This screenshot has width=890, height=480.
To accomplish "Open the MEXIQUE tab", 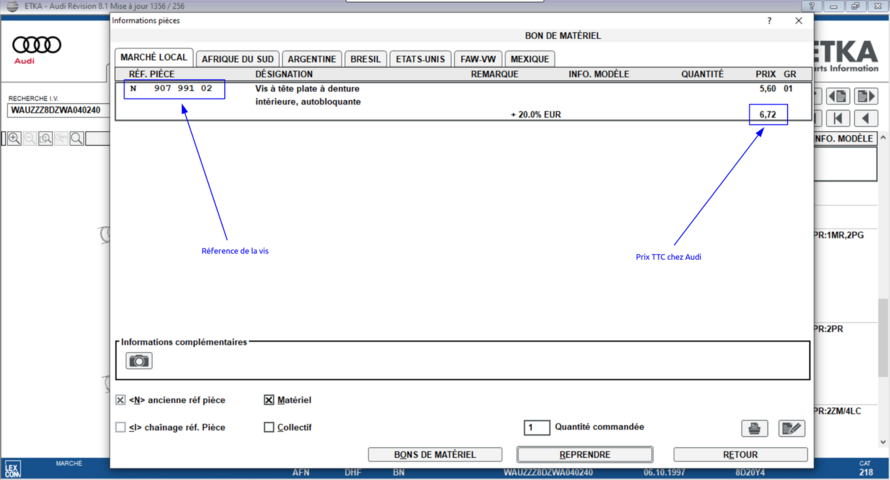I will [530, 59].
